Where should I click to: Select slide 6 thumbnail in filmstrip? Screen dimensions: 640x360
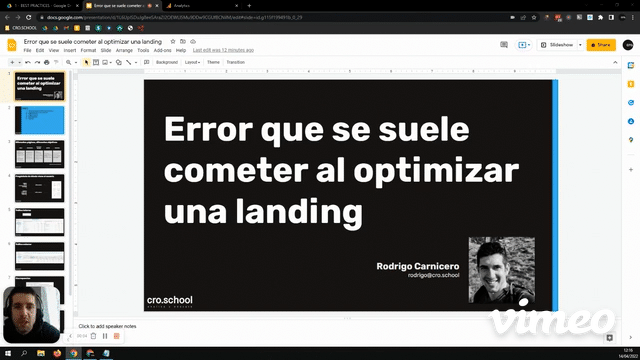[40, 256]
